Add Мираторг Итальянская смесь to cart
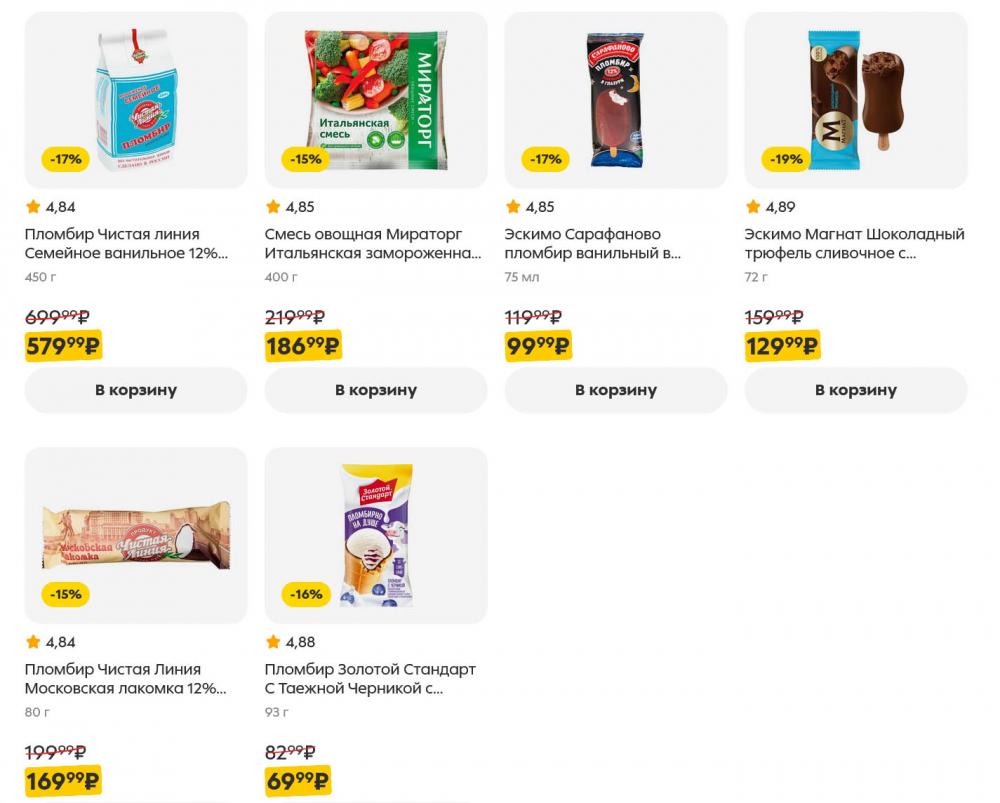1000x803 pixels. pos(375,390)
